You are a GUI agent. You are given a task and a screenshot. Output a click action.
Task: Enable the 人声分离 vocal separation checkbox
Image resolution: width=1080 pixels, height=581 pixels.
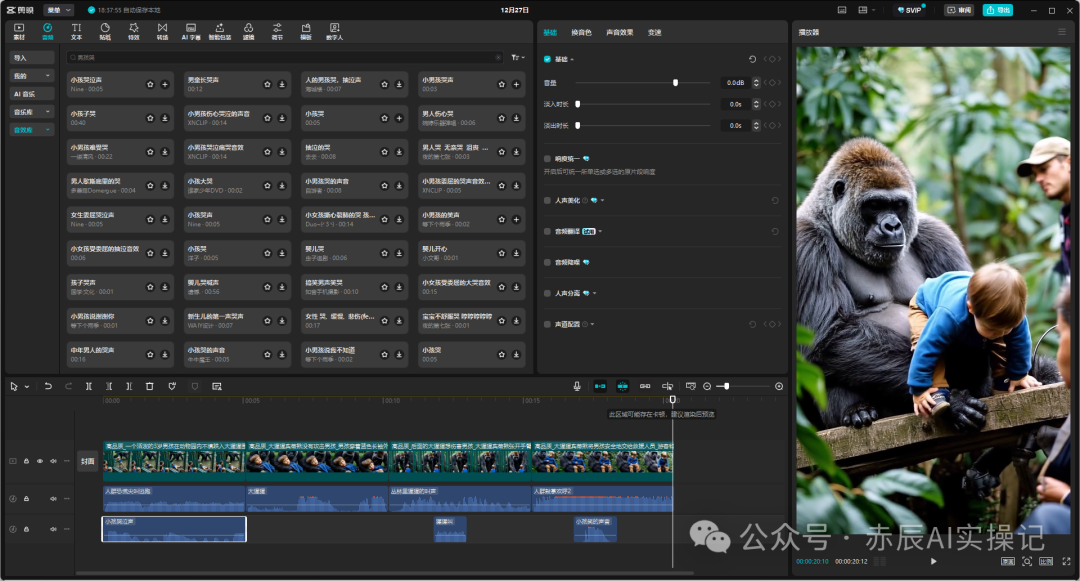tap(548, 293)
